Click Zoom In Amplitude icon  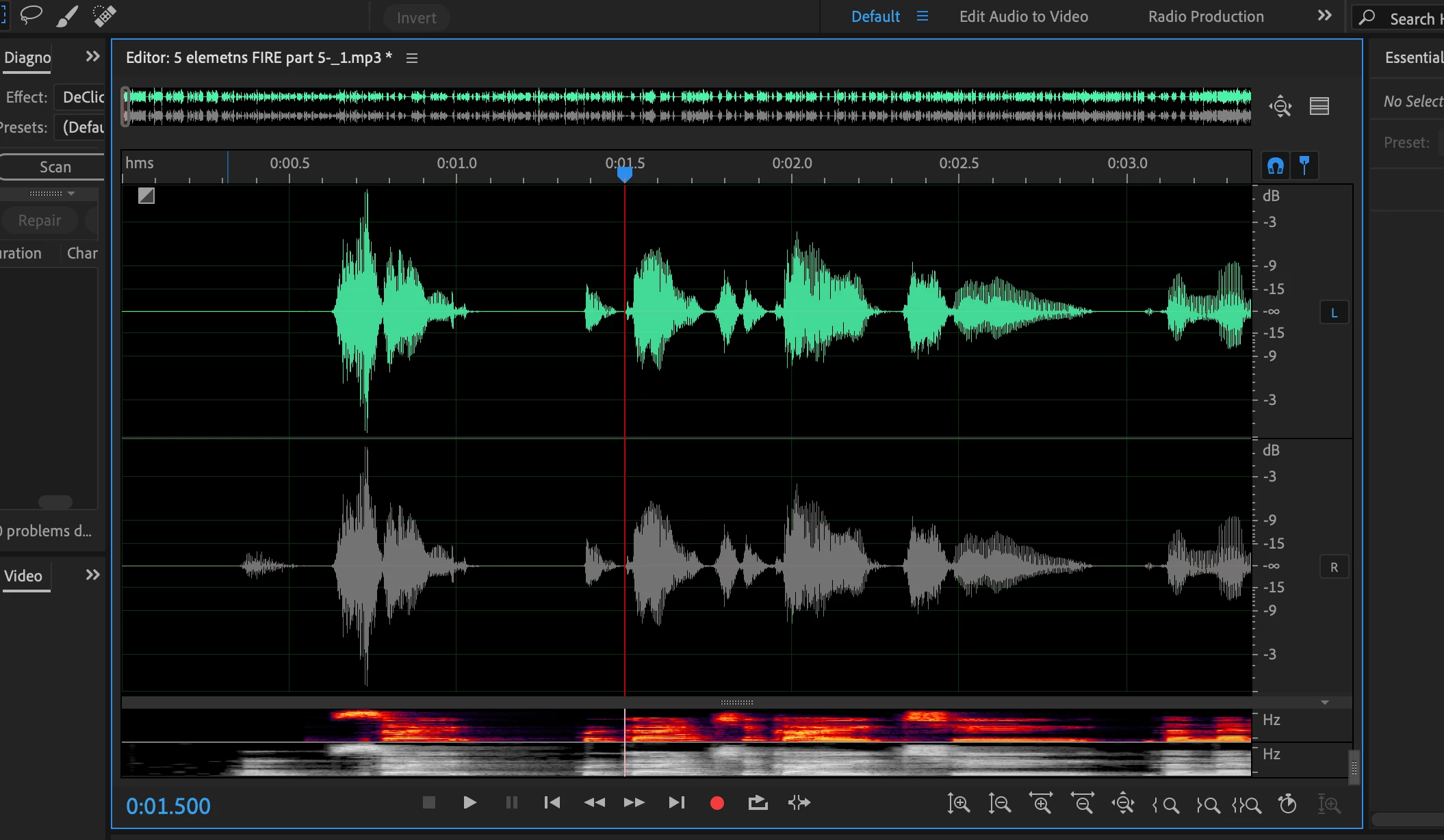tap(958, 804)
